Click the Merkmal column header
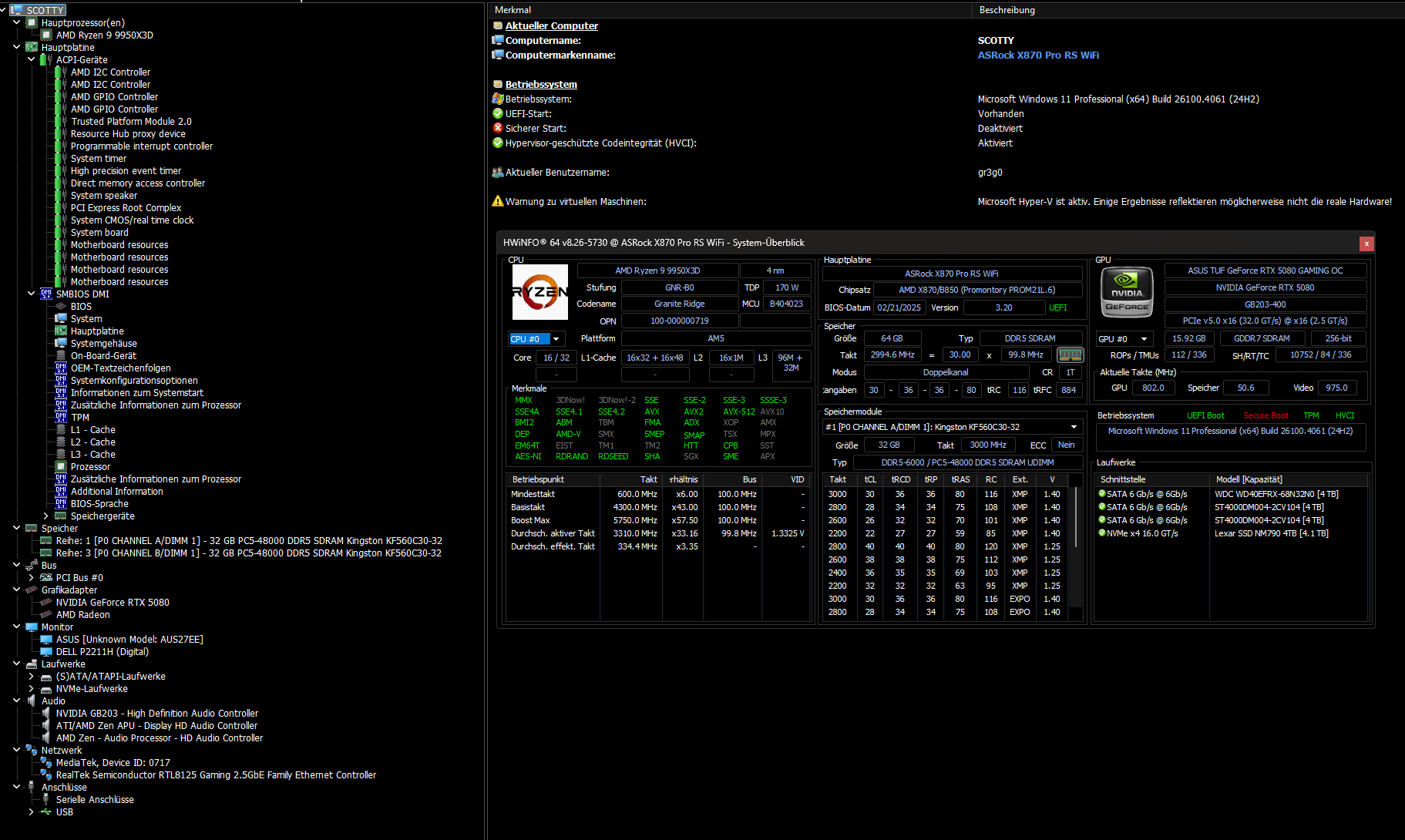The width and height of the screenshot is (1405, 840). click(729, 10)
